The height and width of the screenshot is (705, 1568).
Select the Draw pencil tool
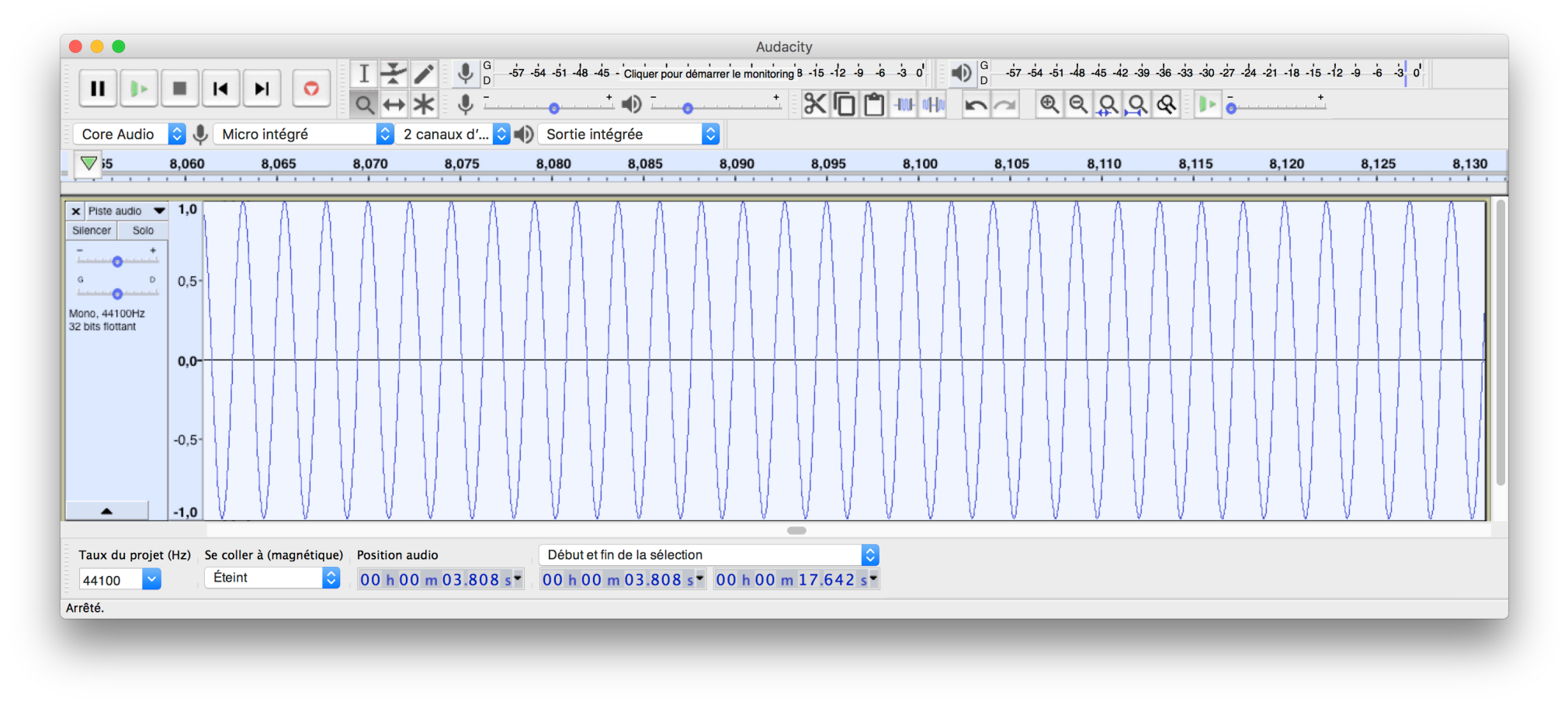[x=423, y=74]
